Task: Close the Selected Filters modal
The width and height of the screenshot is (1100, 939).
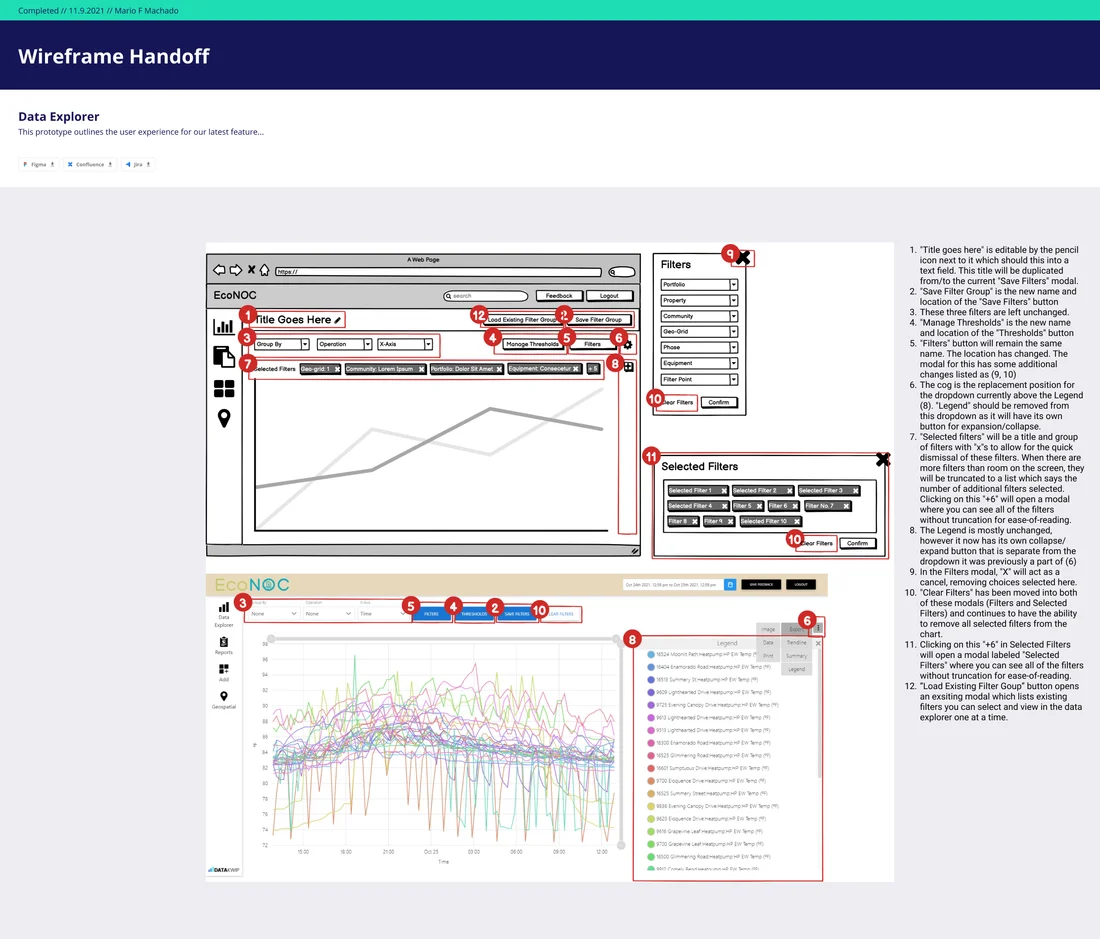Action: click(883, 460)
